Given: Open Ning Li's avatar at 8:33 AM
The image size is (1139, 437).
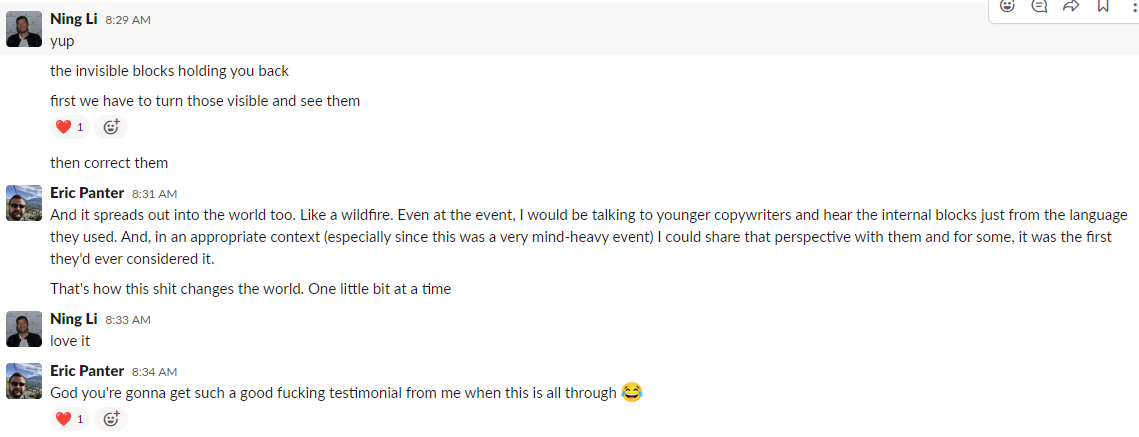Looking at the screenshot, I should tap(24, 329).
